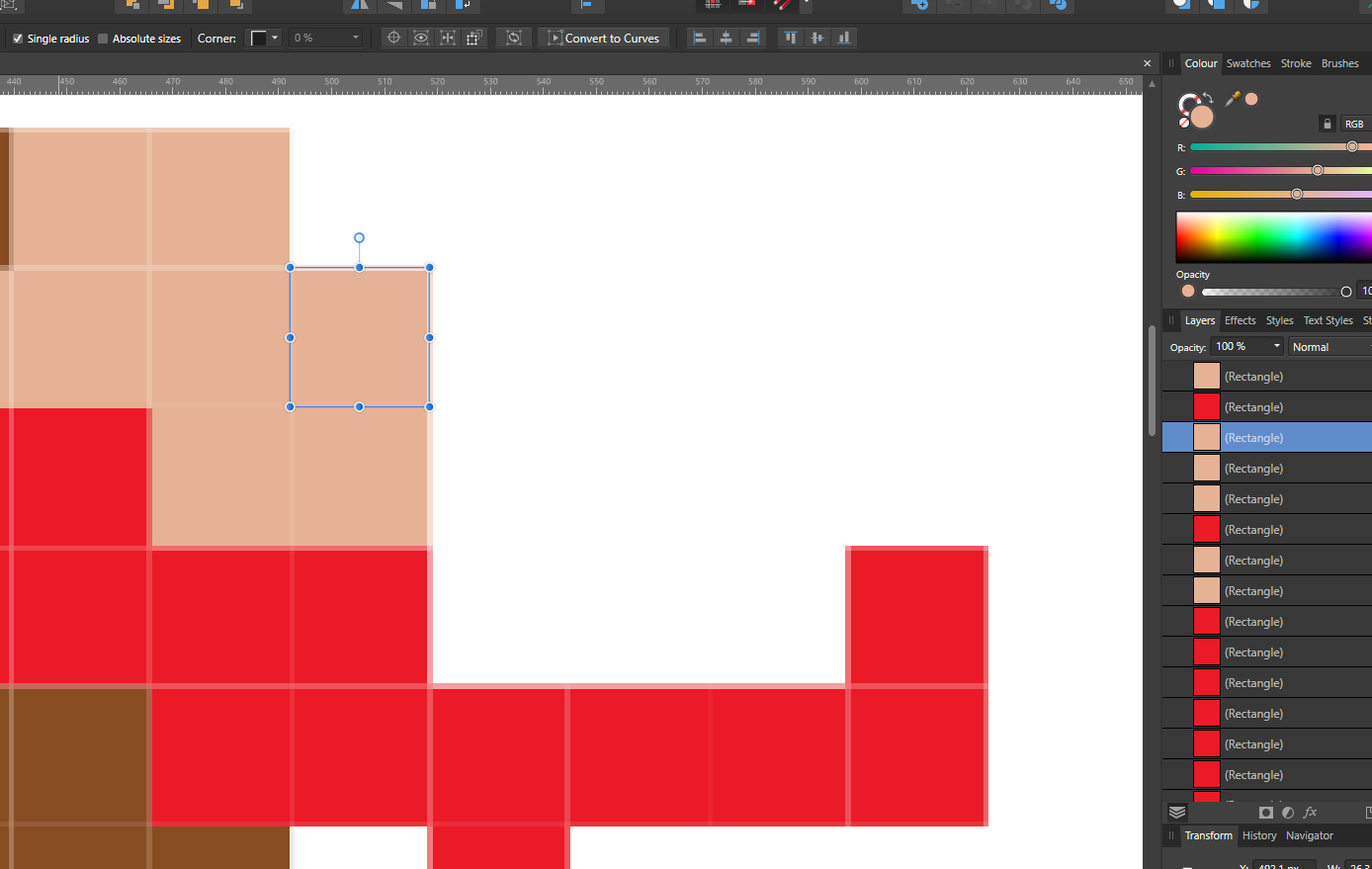Click the colour Opacity slider handle
Viewport: 1372px width, 869px height.
point(1346,292)
